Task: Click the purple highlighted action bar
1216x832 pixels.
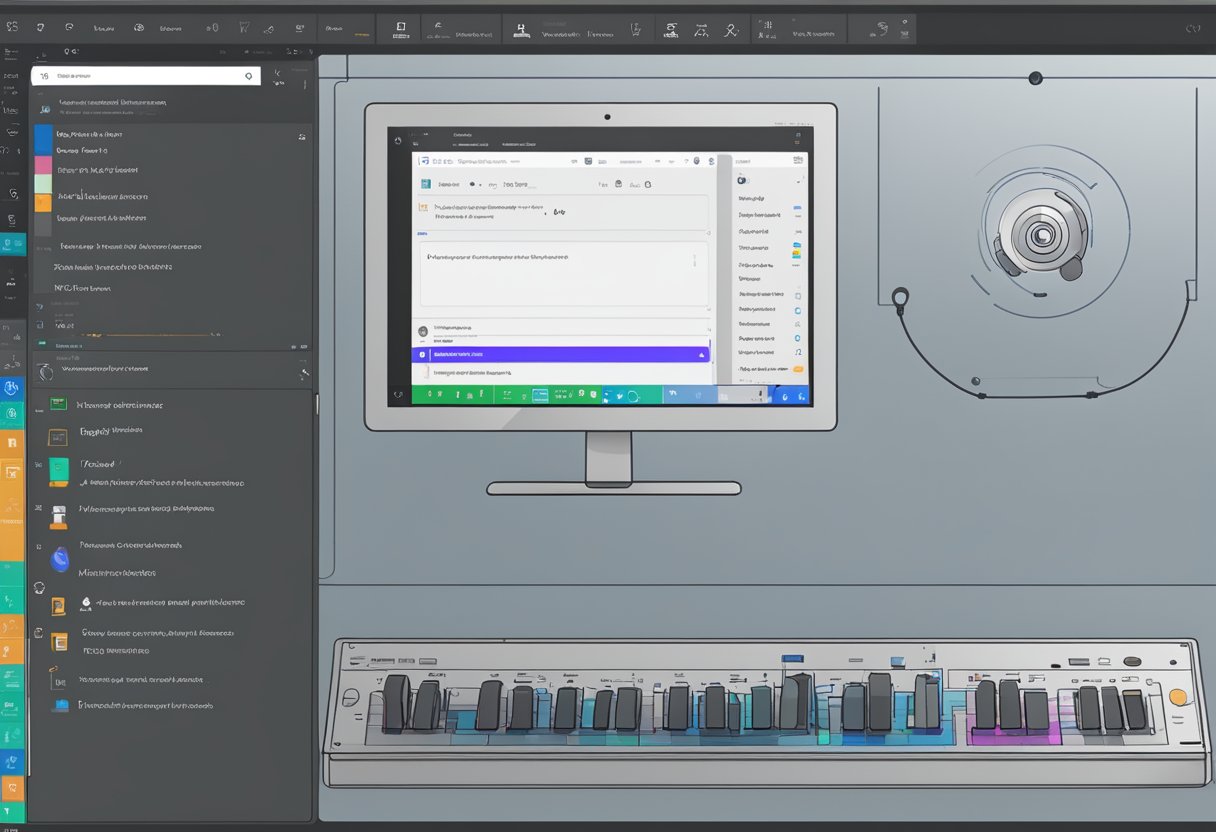Action: 561,354
